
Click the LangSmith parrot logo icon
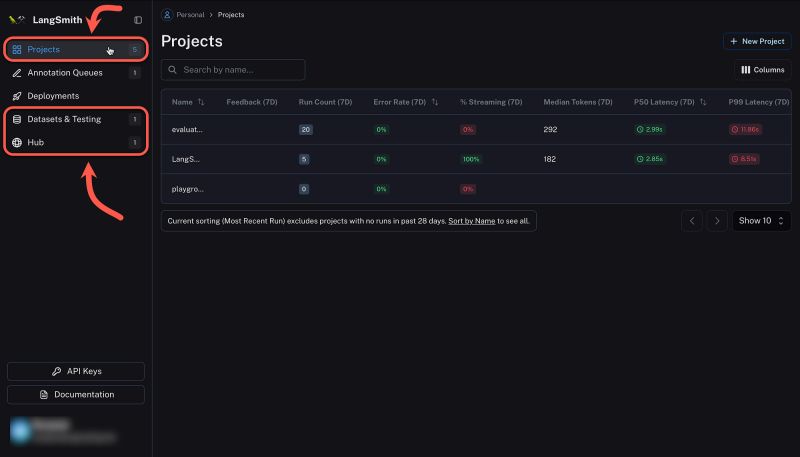point(16,19)
